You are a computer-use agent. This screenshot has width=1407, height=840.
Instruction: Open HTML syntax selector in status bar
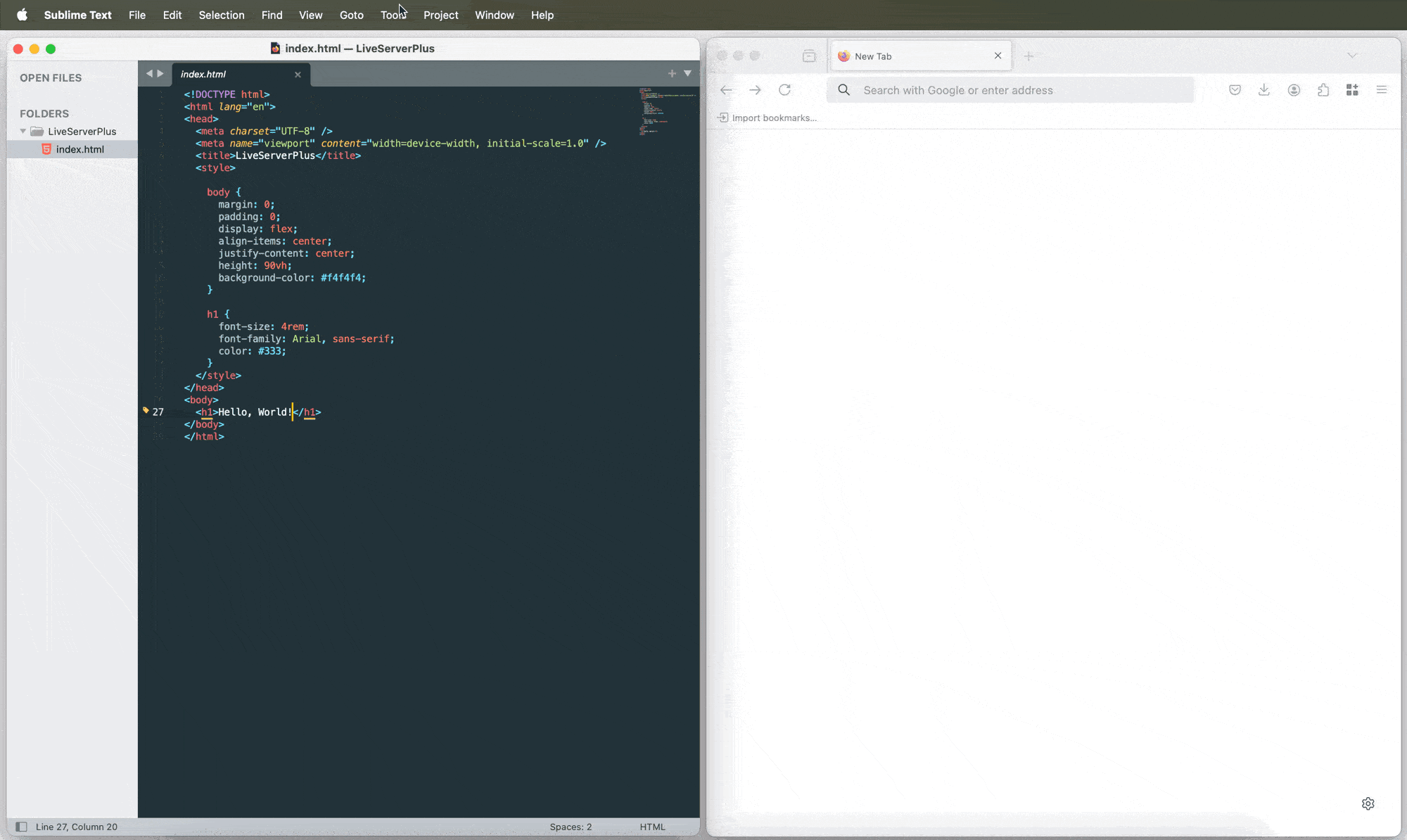[652, 827]
